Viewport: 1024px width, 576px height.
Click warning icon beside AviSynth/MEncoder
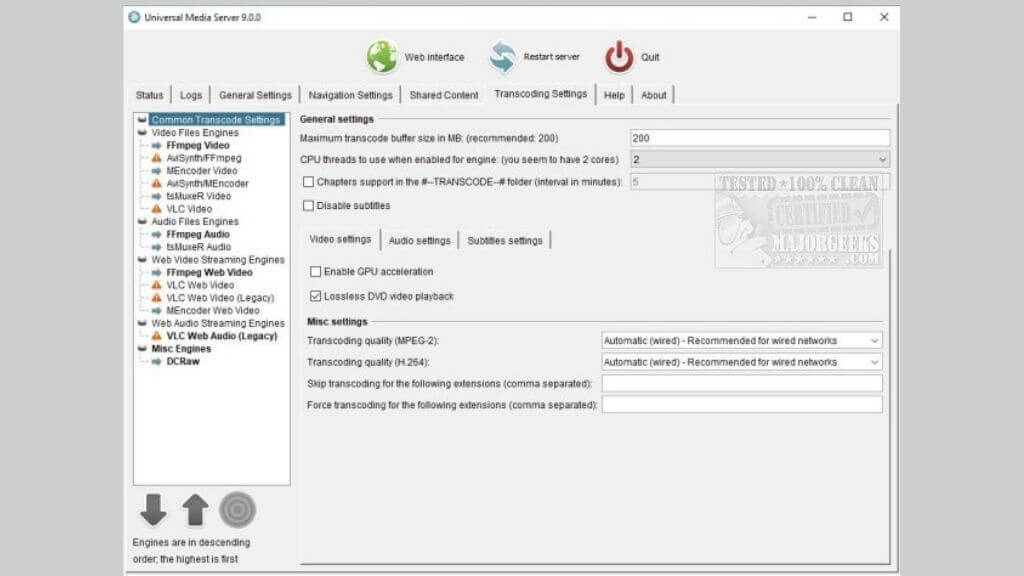pyautogui.click(x=157, y=184)
